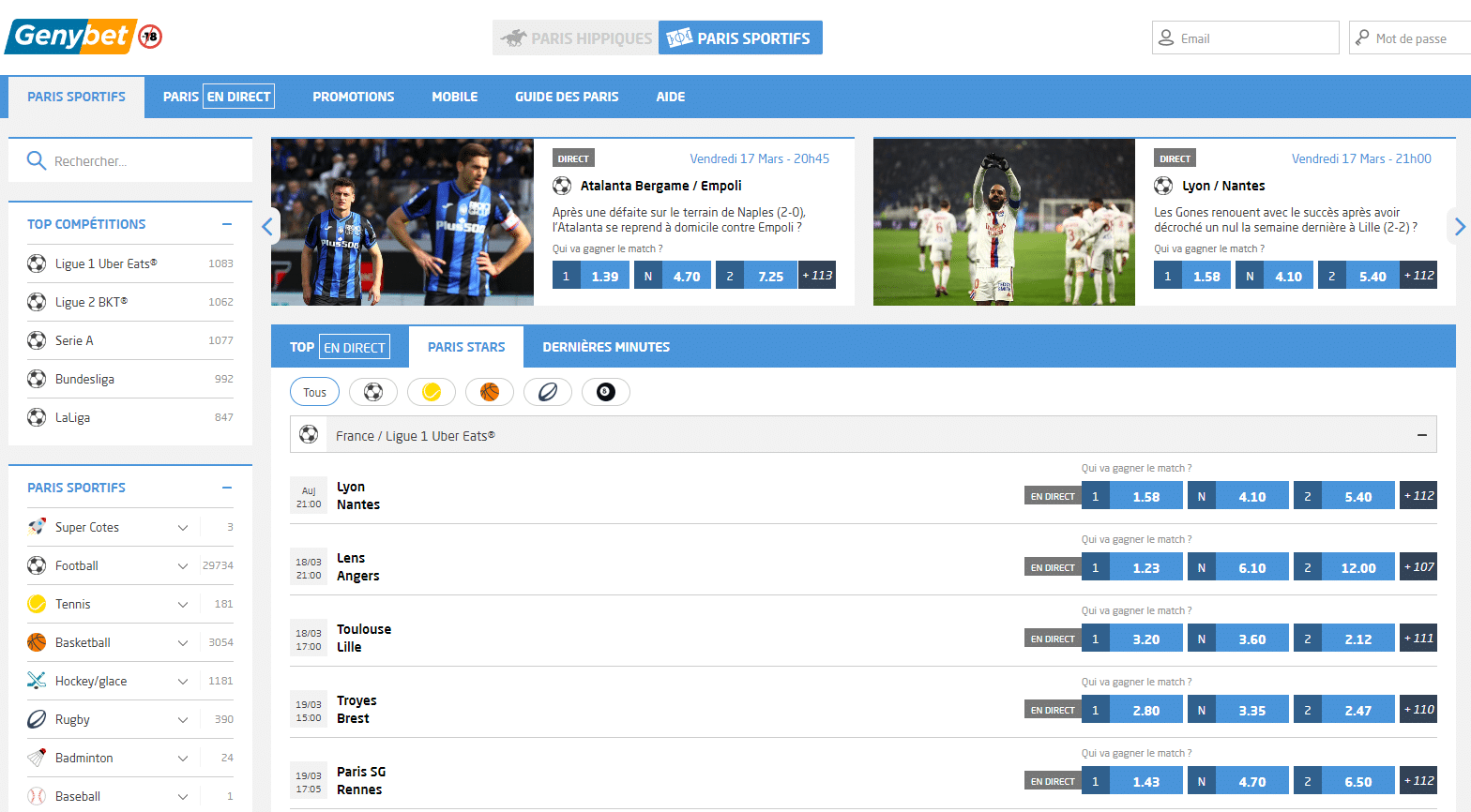Select odds 1.43 for Paris SG win
The image size is (1471, 812).
click(1132, 782)
